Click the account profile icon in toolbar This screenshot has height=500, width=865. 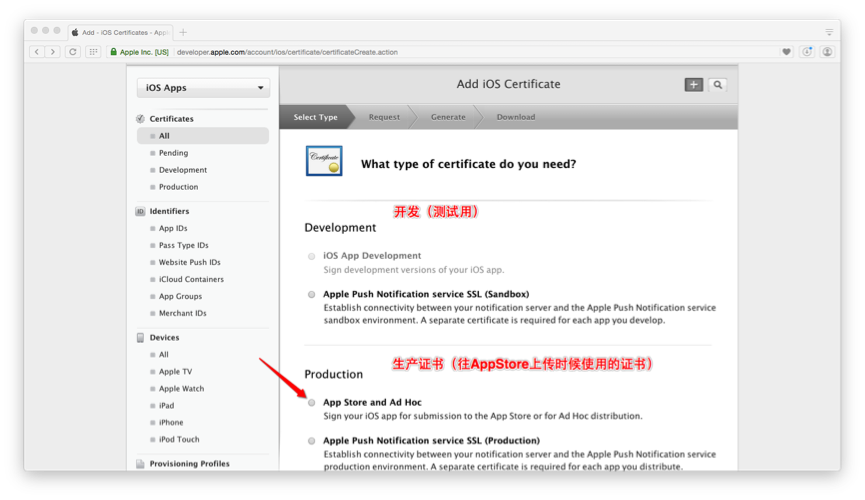click(827, 52)
